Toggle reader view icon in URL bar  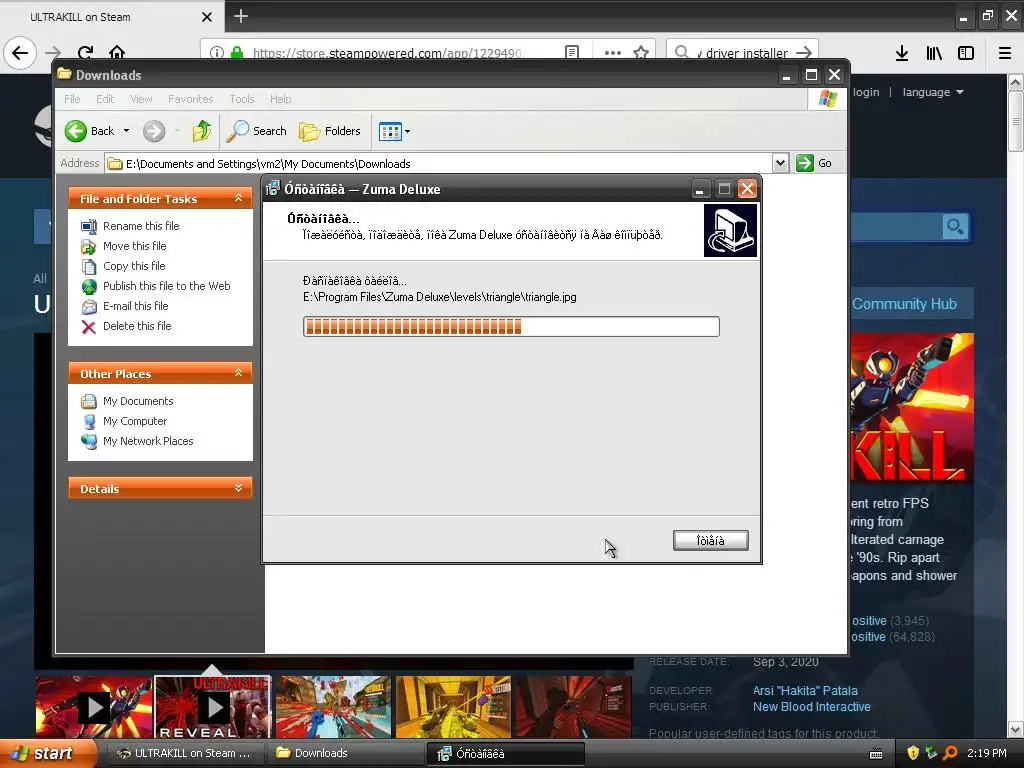(x=572, y=52)
